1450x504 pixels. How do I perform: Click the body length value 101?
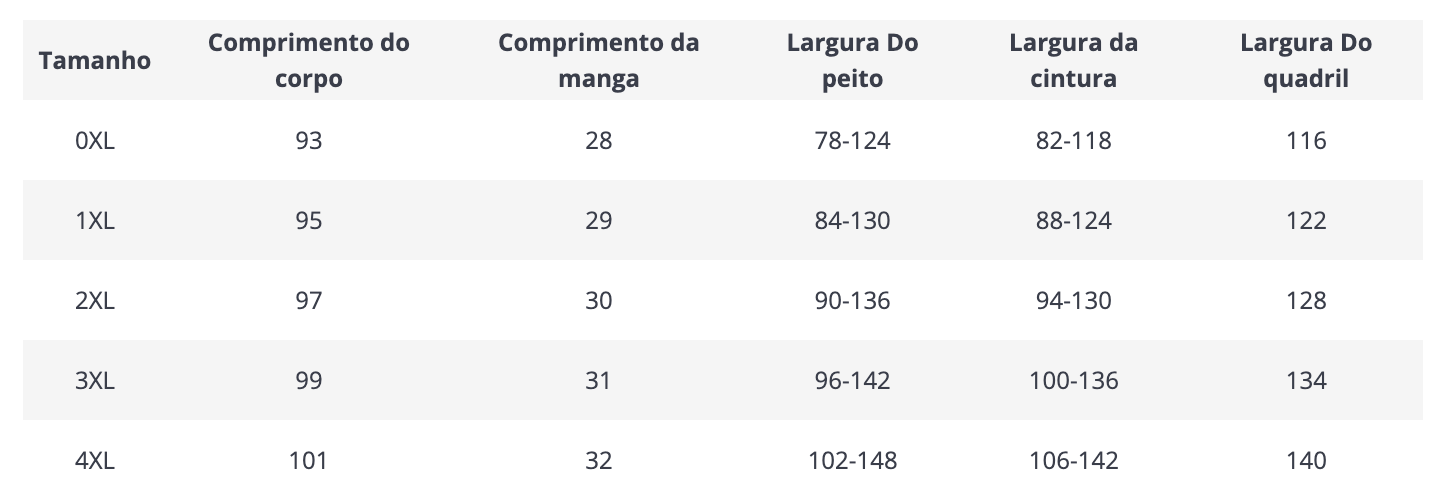tap(309, 461)
